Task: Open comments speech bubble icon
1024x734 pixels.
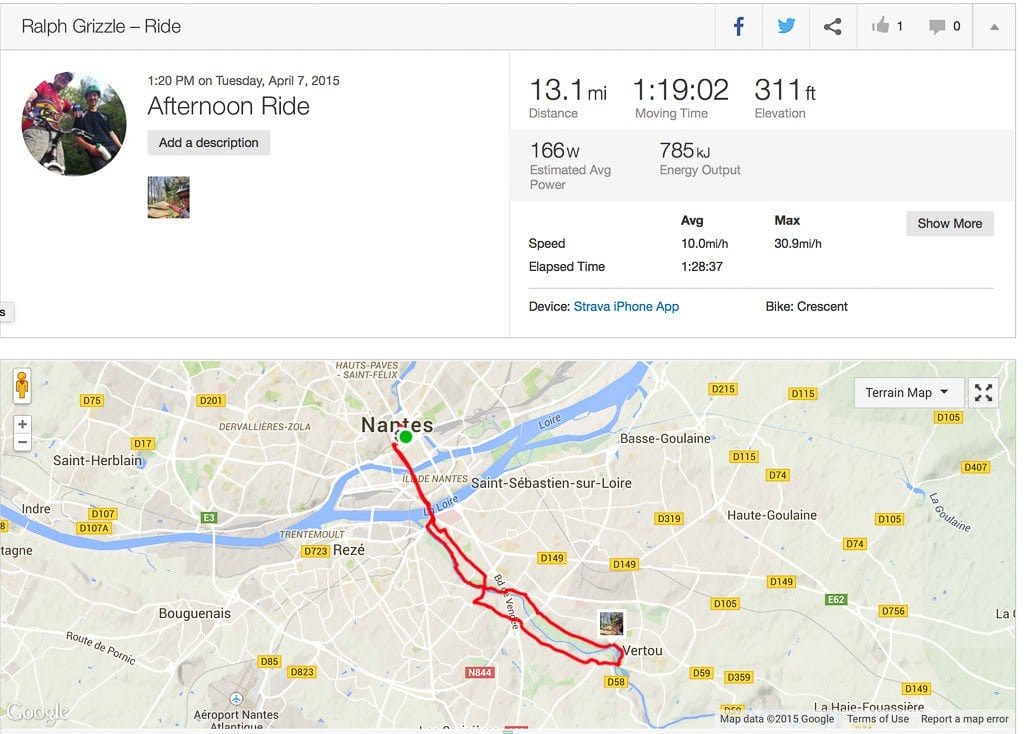Action: pyautogui.click(x=937, y=27)
